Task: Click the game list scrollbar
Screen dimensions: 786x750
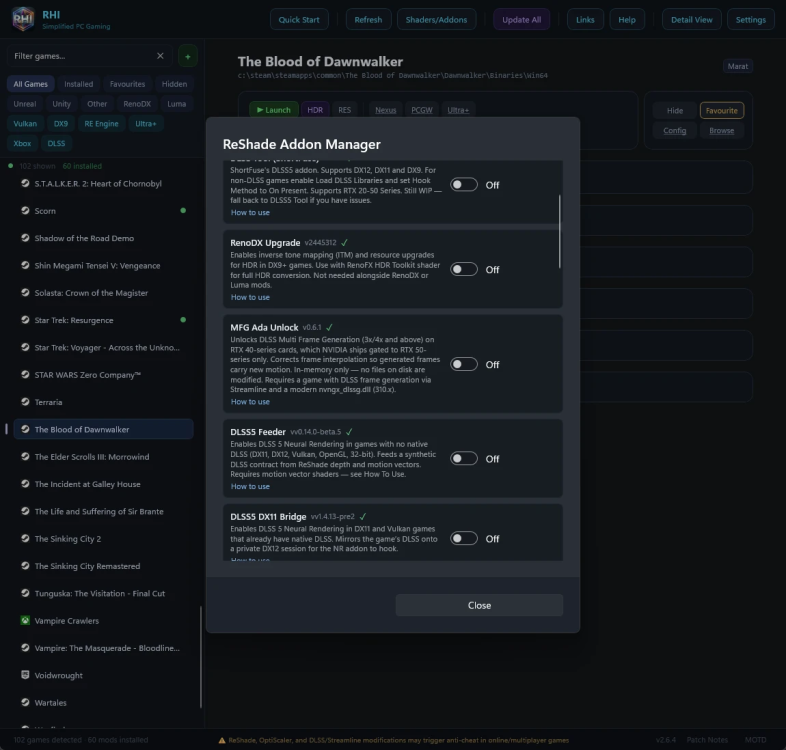Action: point(201,657)
